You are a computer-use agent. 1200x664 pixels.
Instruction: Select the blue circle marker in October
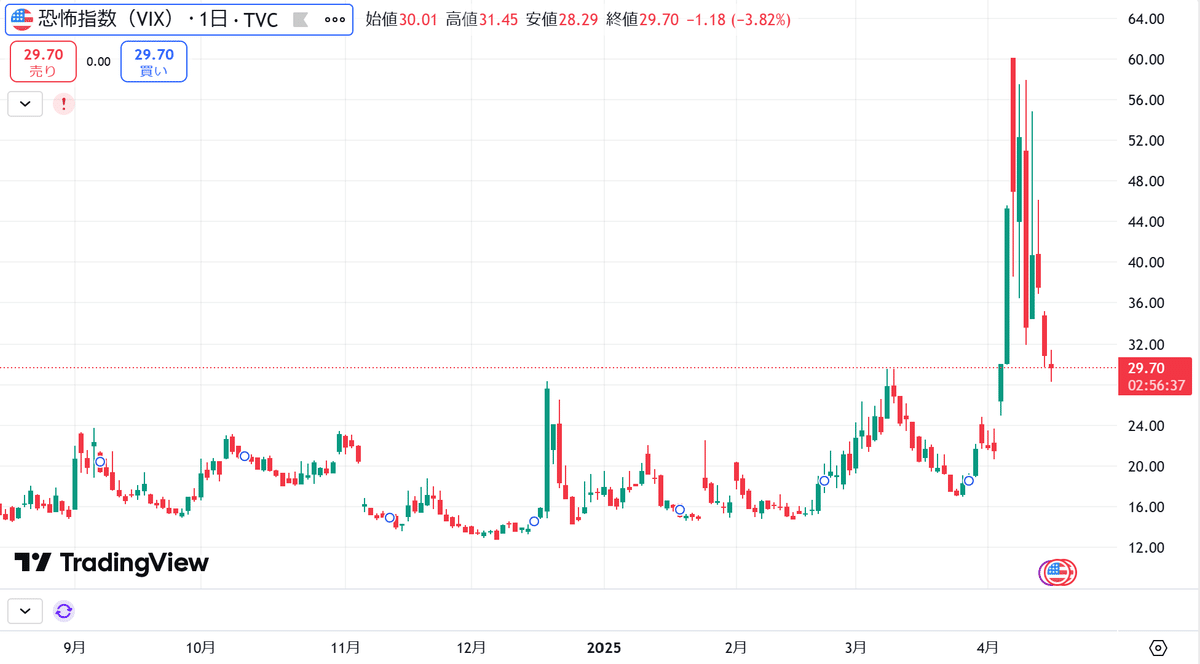point(244,456)
